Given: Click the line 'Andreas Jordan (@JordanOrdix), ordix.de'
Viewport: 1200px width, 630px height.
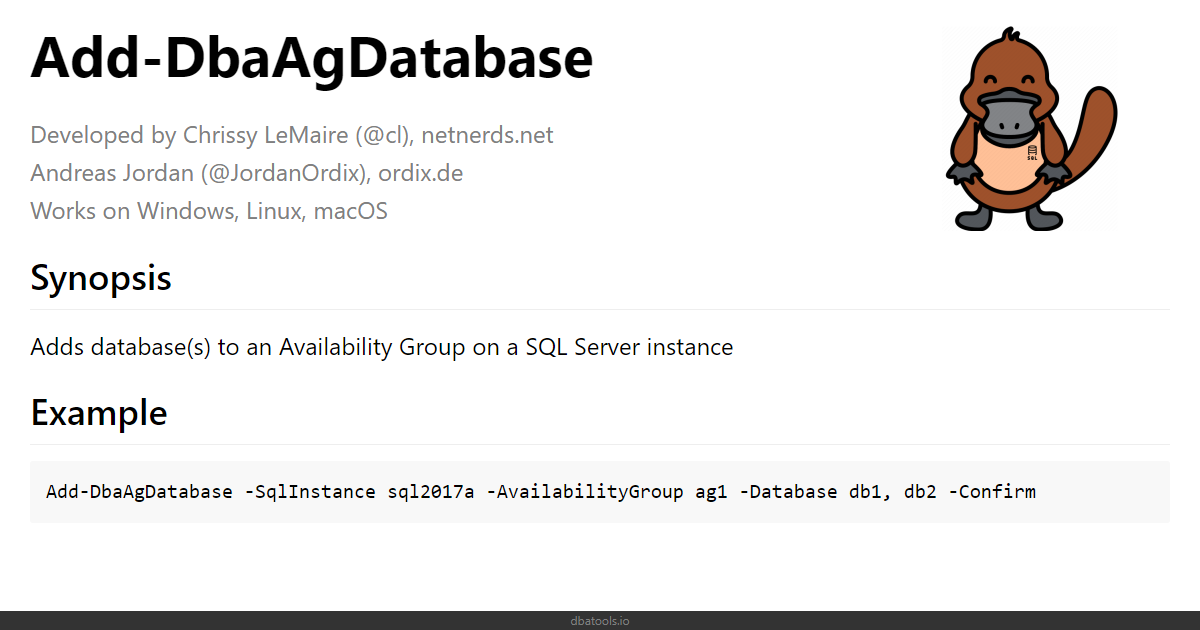Looking at the screenshot, I should (247, 173).
